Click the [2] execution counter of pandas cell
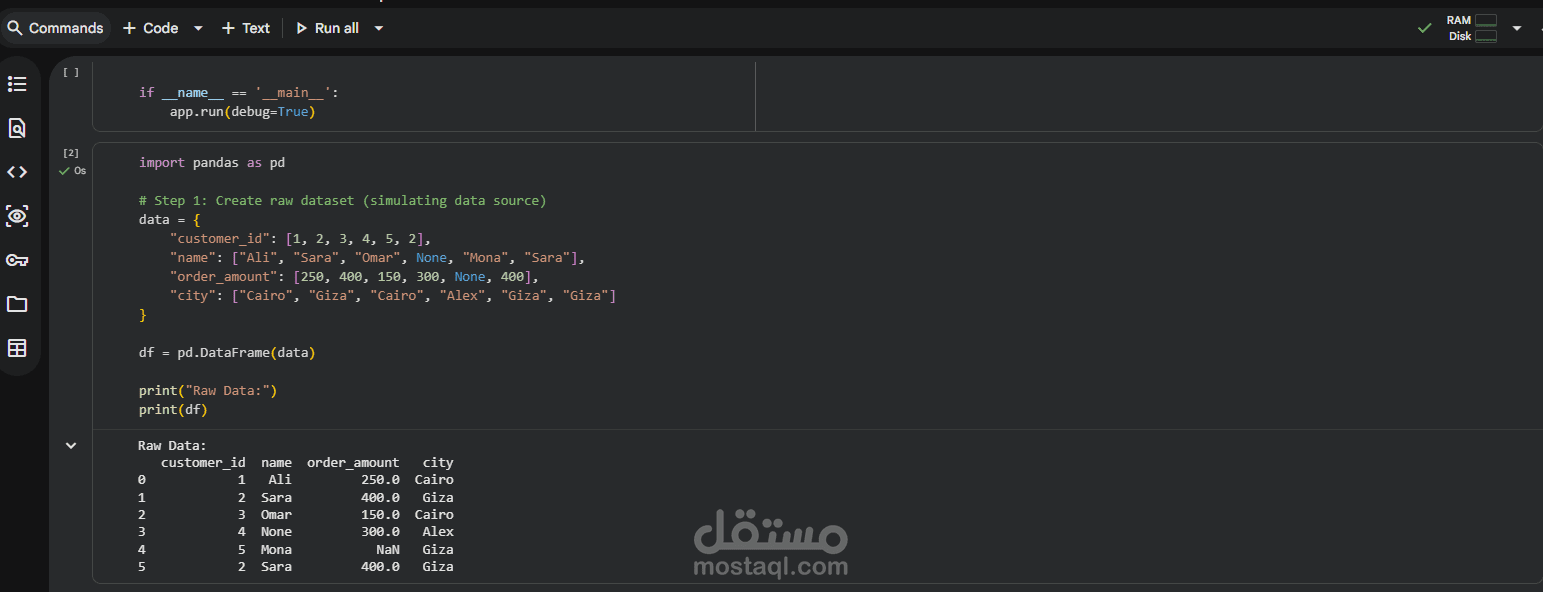The height and width of the screenshot is (592, 1543). click(70, 152)
